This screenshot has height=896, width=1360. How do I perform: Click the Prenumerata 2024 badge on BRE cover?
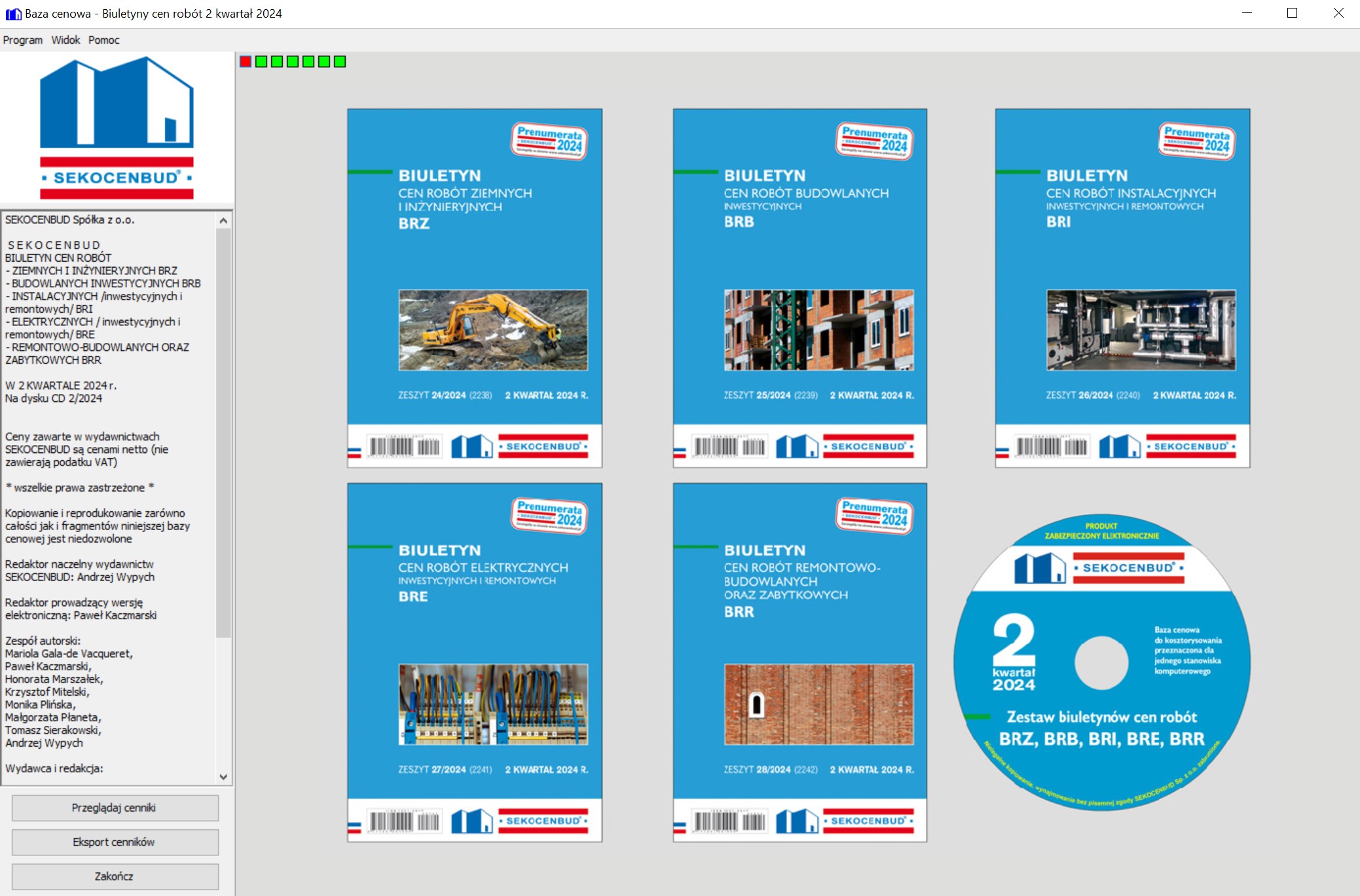pos(549,515)
